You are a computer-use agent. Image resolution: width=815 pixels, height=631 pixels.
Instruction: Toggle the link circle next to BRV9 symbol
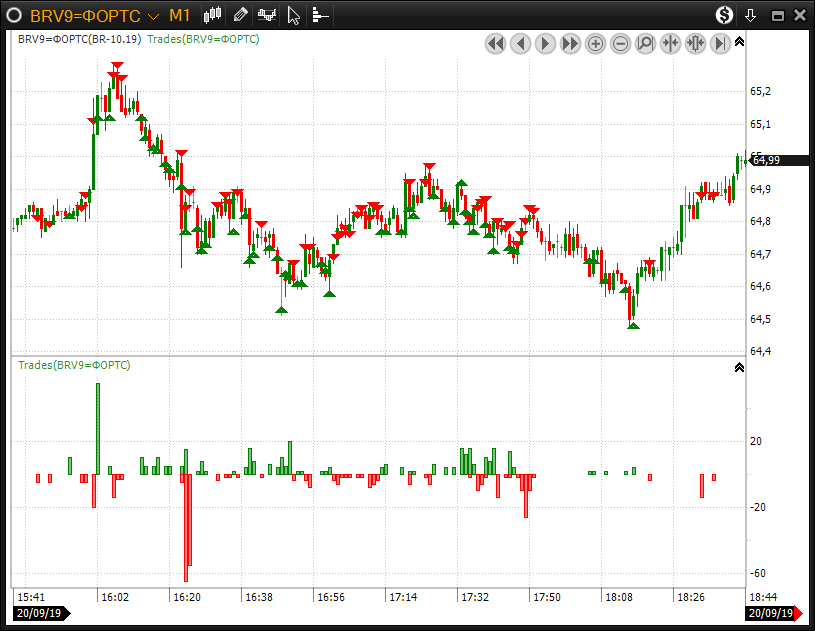click(14, 16)
